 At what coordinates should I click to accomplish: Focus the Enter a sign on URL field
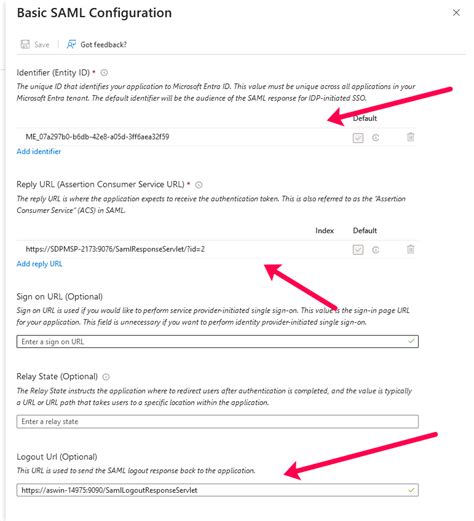217,342
